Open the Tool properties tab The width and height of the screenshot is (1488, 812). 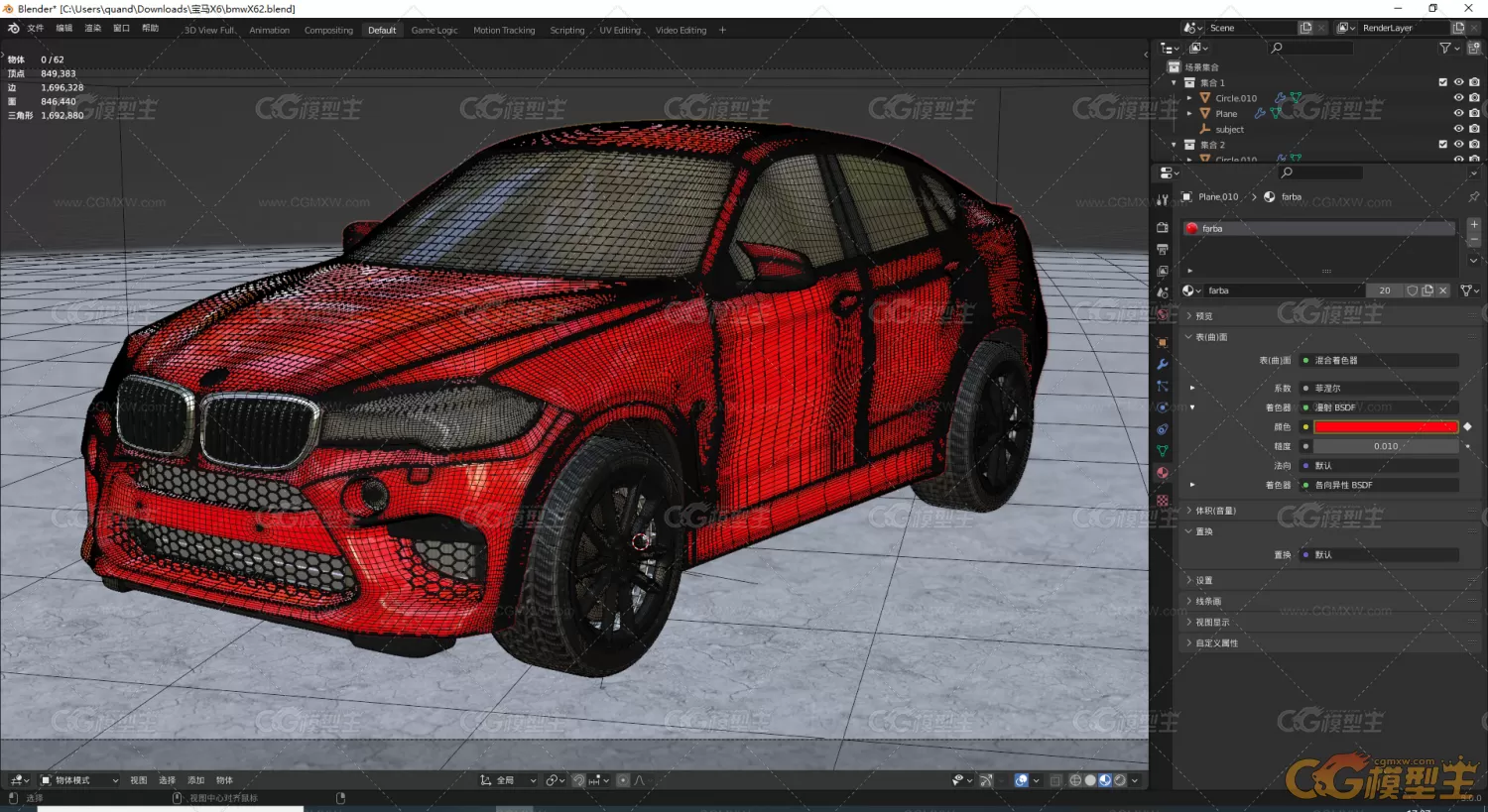[1162, 200]
